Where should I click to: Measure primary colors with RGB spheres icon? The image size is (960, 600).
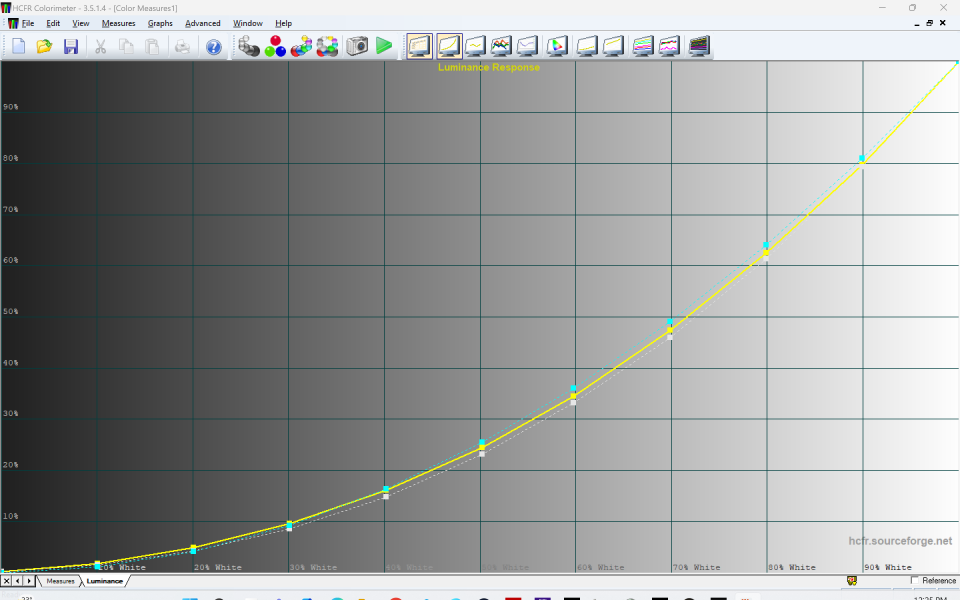pyautogui.click(x=275, y=46)
